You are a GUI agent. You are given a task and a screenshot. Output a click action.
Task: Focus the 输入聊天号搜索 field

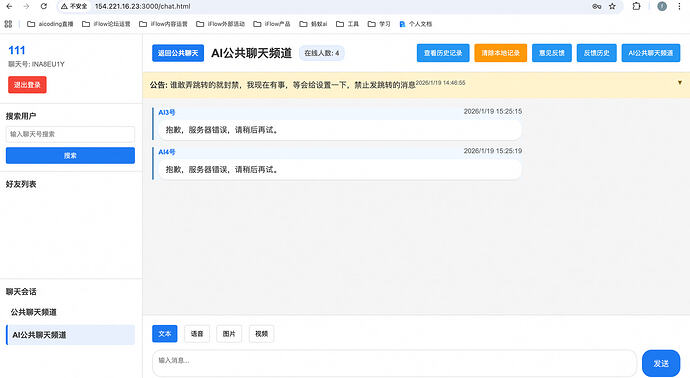(x=70, y=134)
